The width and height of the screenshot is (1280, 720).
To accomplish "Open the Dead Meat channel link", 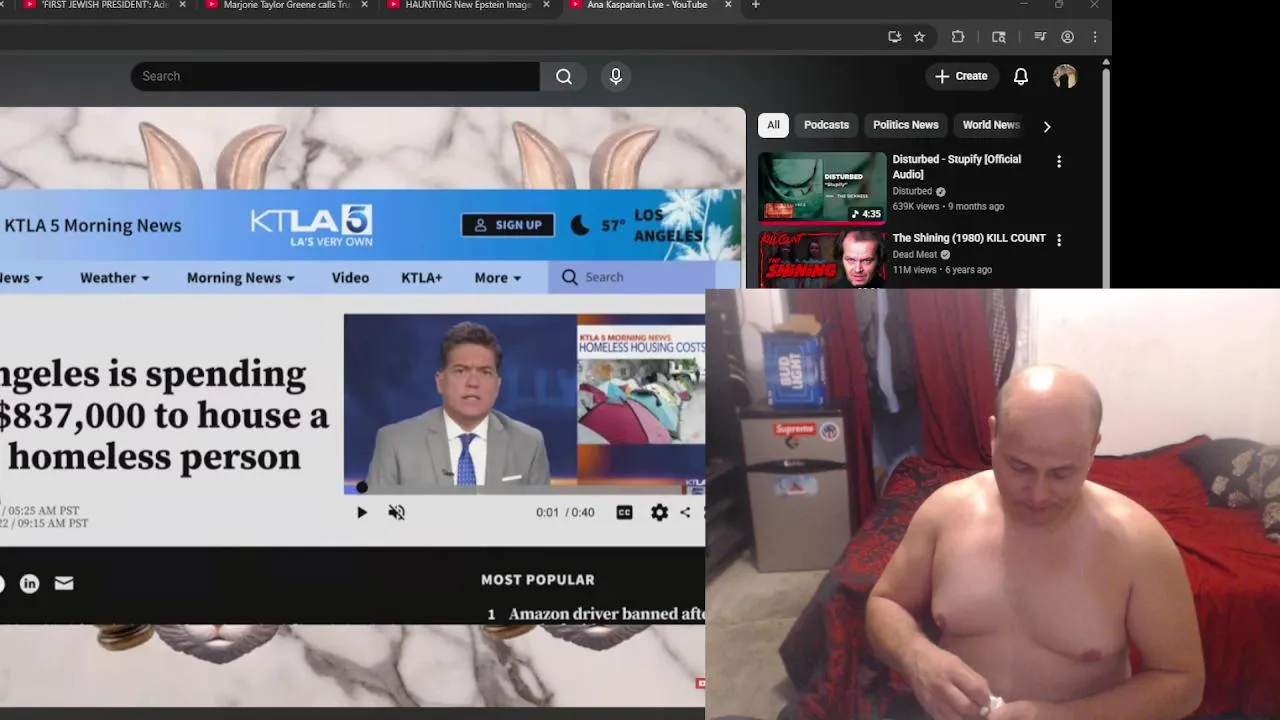I will (x=914, y=255).
